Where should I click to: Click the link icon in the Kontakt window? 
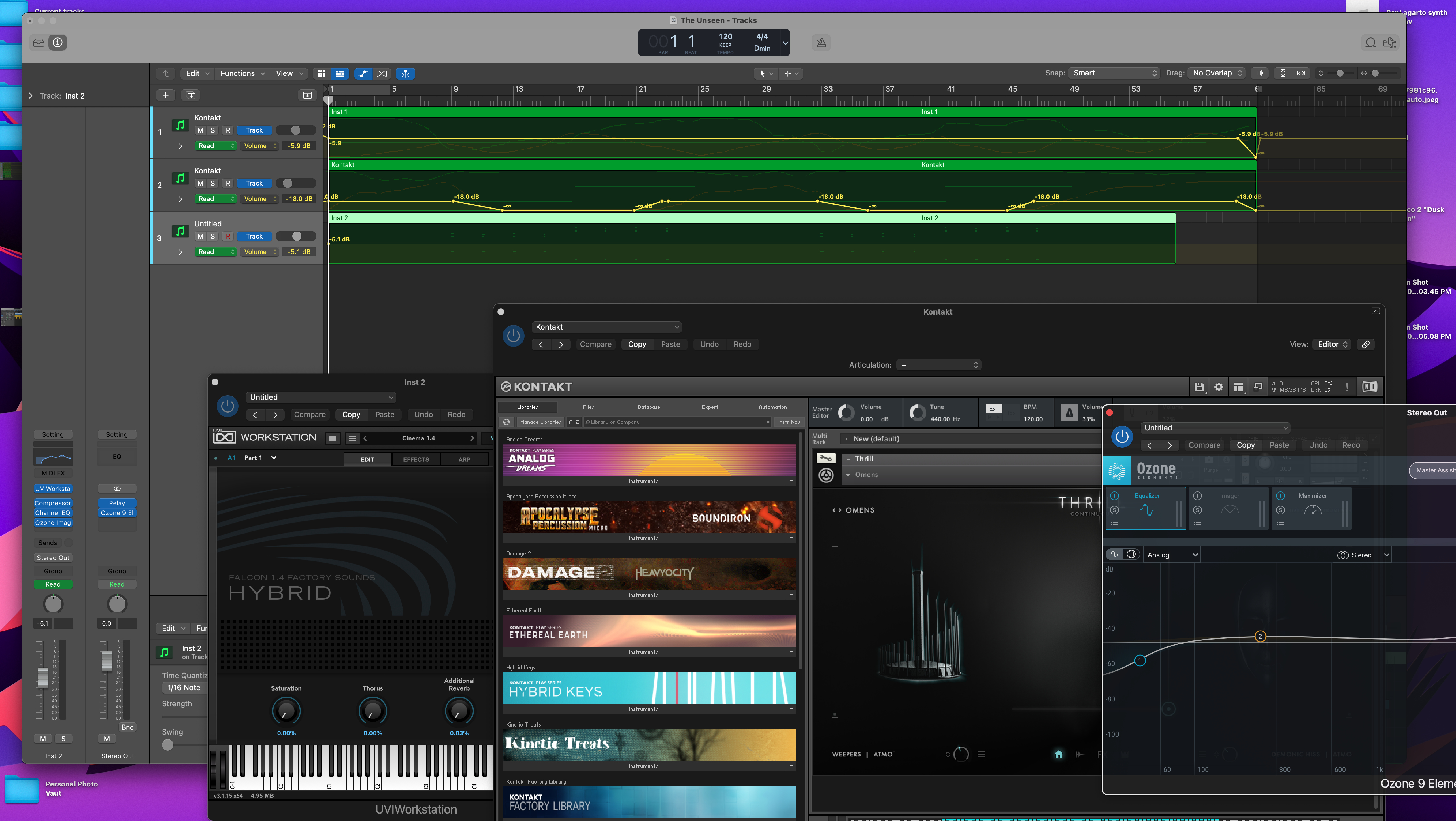point(1366,344)
